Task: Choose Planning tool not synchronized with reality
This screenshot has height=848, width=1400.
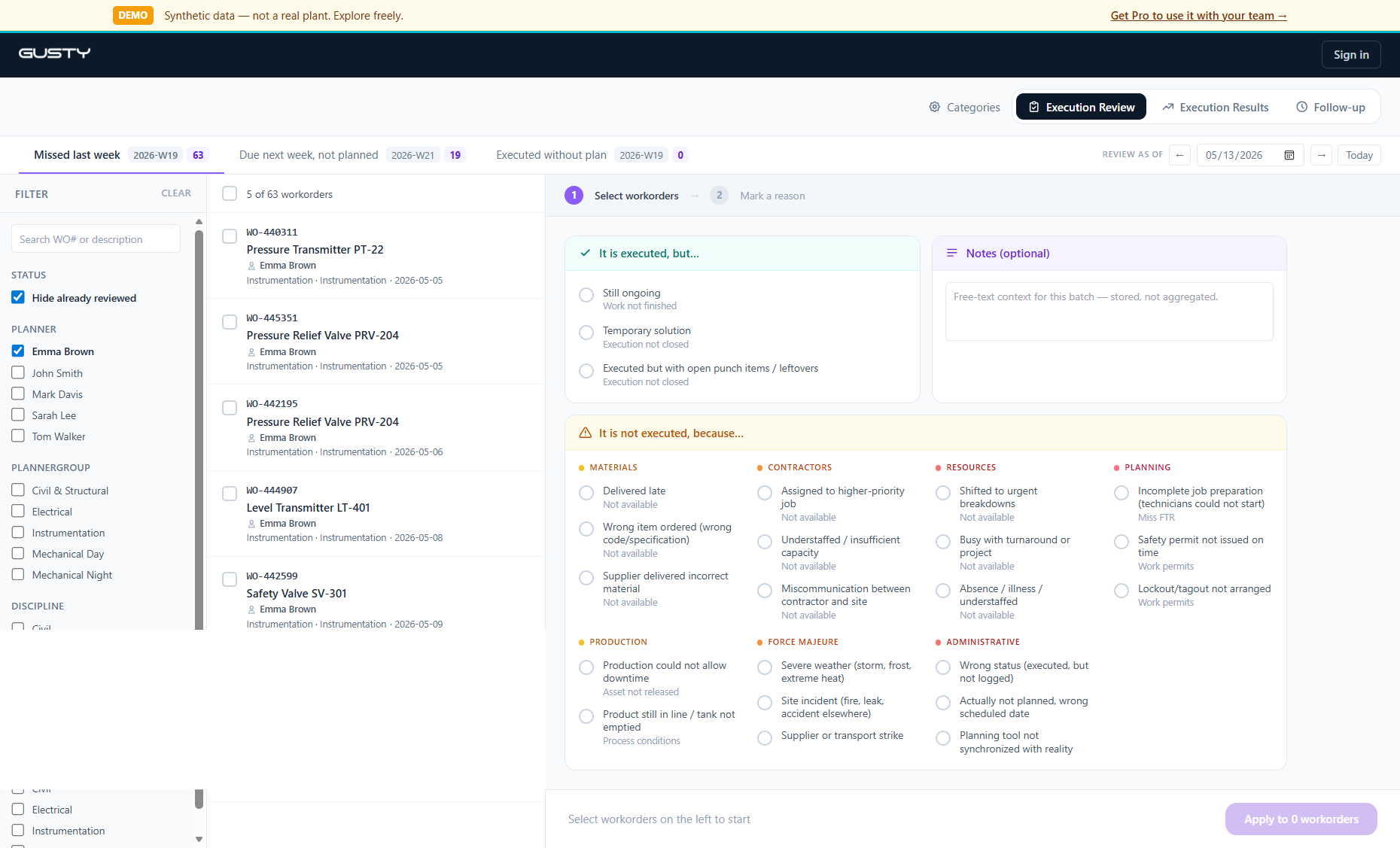Action: pos(943,737)
